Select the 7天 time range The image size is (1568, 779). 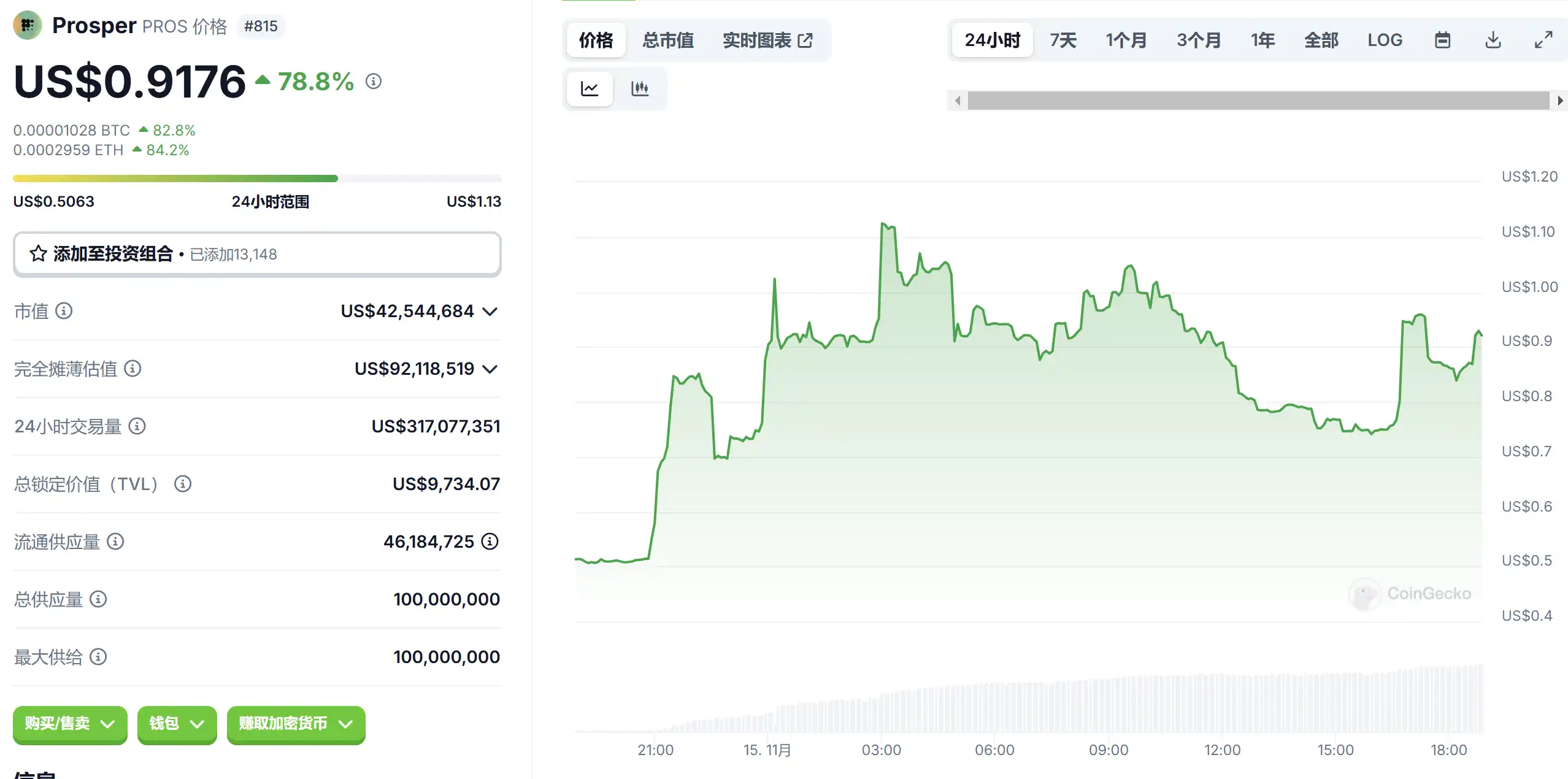pyautogui.click(x=1063, y=40)
